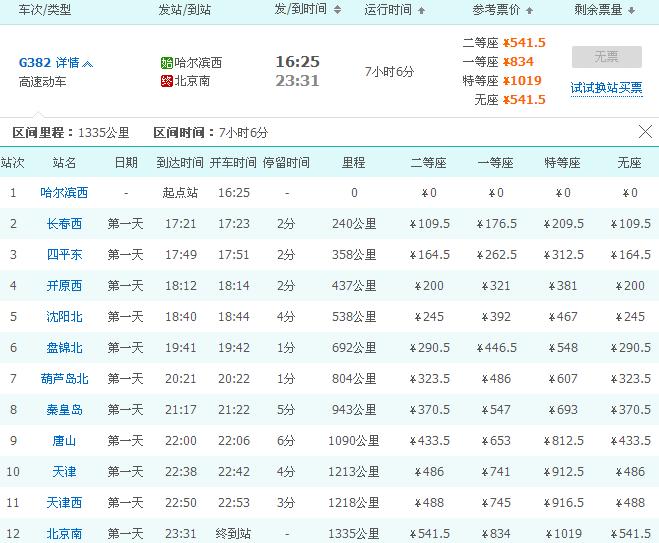Screen dimensions: 659x543
Task: Open station link 开原西
Action: tap(64, 286)
